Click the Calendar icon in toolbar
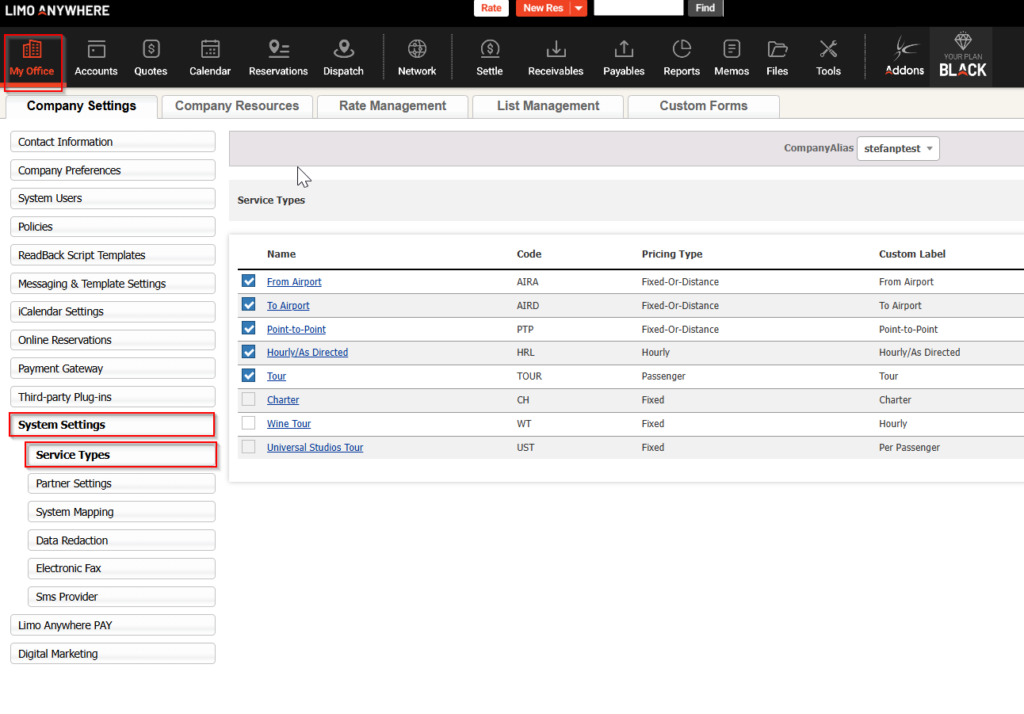This screenshot has height=714, width=1024. coord(210,49)
